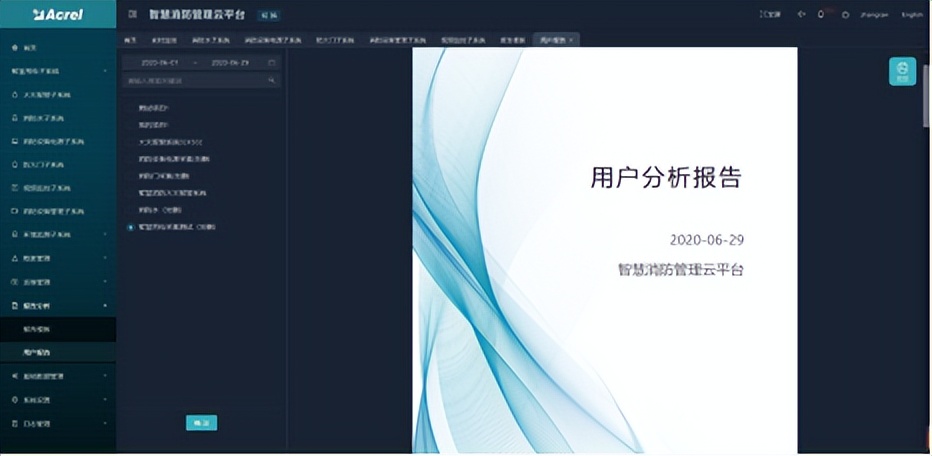The width and height of the screenshot is (932, 456).
Task: Click the 确定 confirm button
Action: tap(201, 423)
